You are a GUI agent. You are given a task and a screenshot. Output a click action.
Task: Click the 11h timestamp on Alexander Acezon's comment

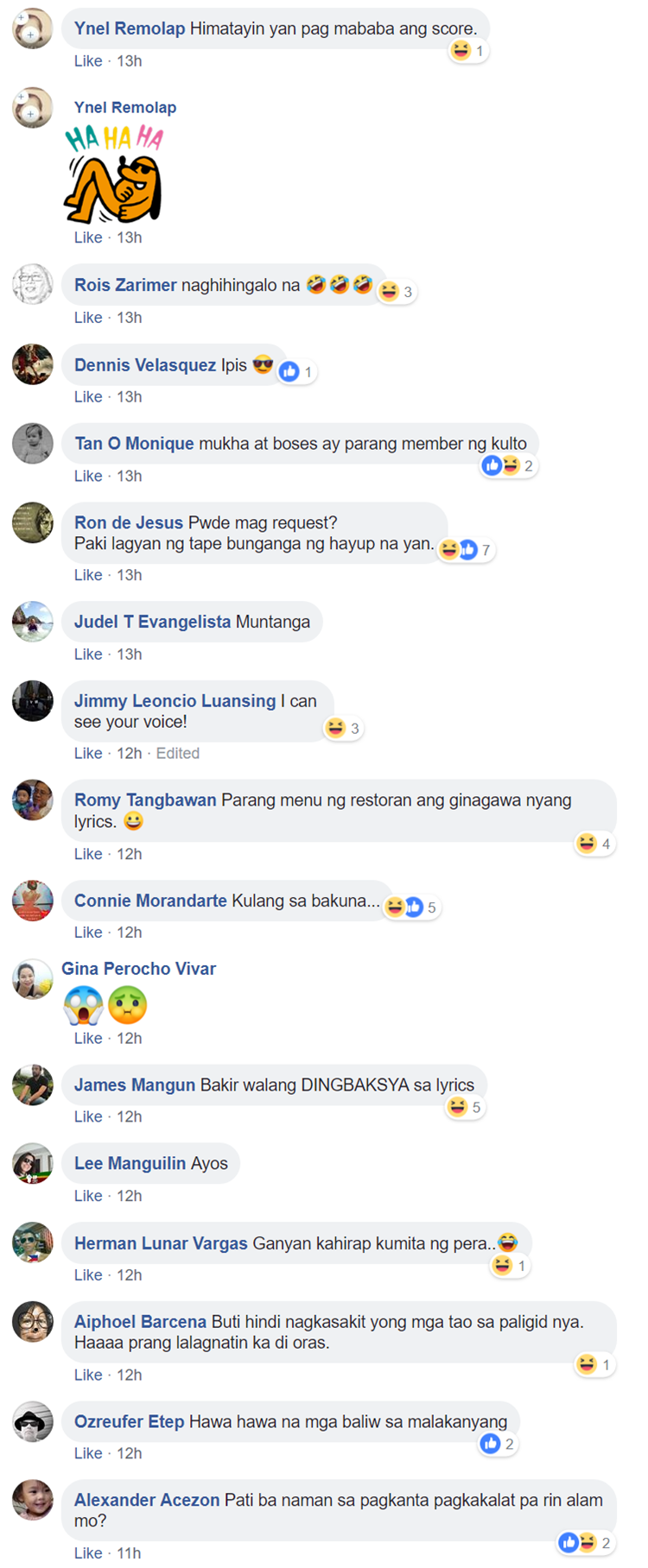129,1553
